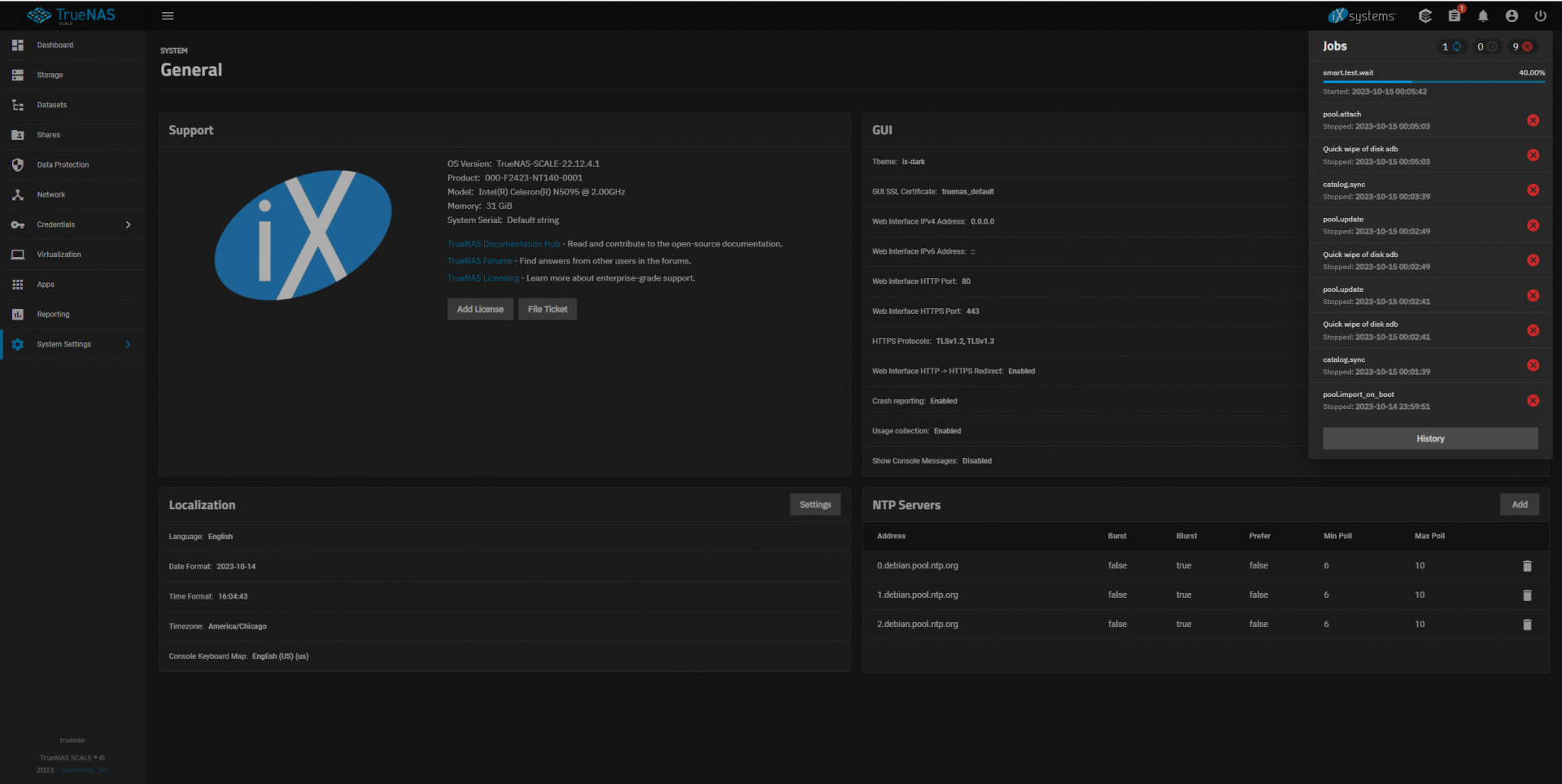Click the Network icon in the sidebar
Viewport: 1562px width, 784px height.
pos(18,194)
